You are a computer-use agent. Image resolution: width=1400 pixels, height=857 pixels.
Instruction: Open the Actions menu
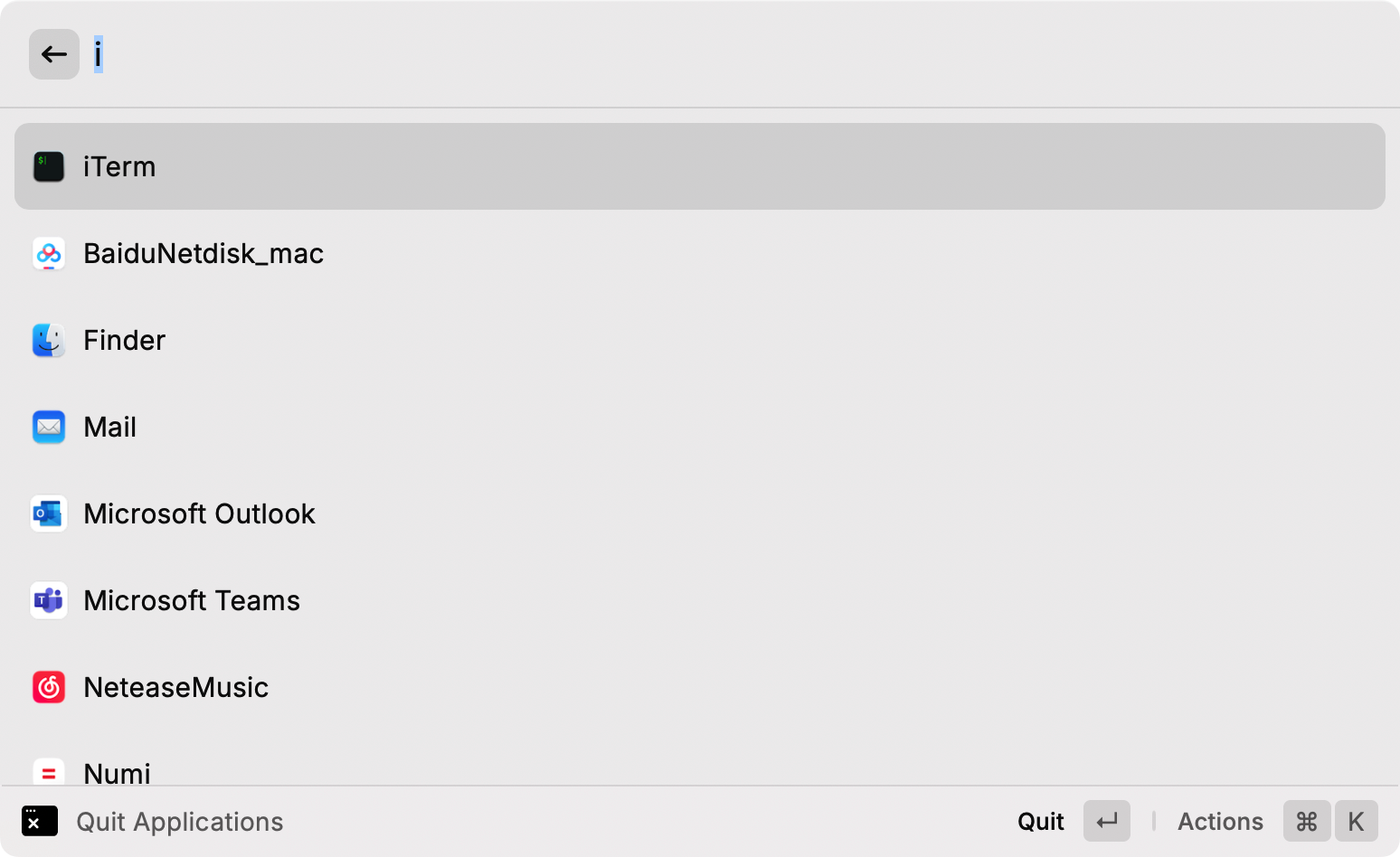(1277, 821)
